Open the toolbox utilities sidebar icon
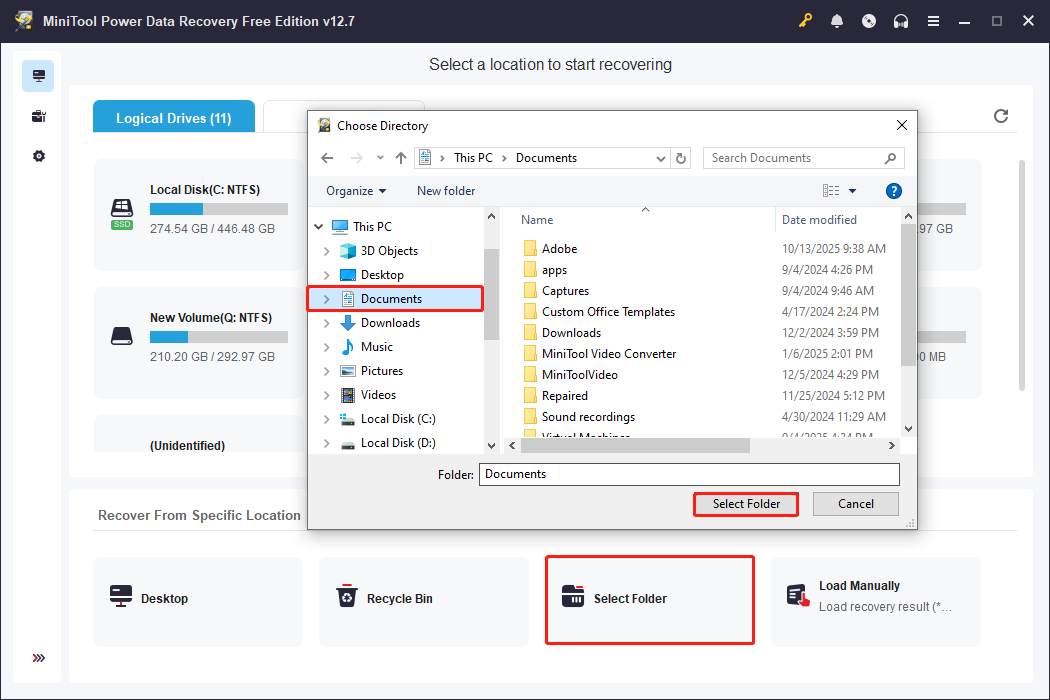This screenshot has height=700, width=1050. pos(38,117)
